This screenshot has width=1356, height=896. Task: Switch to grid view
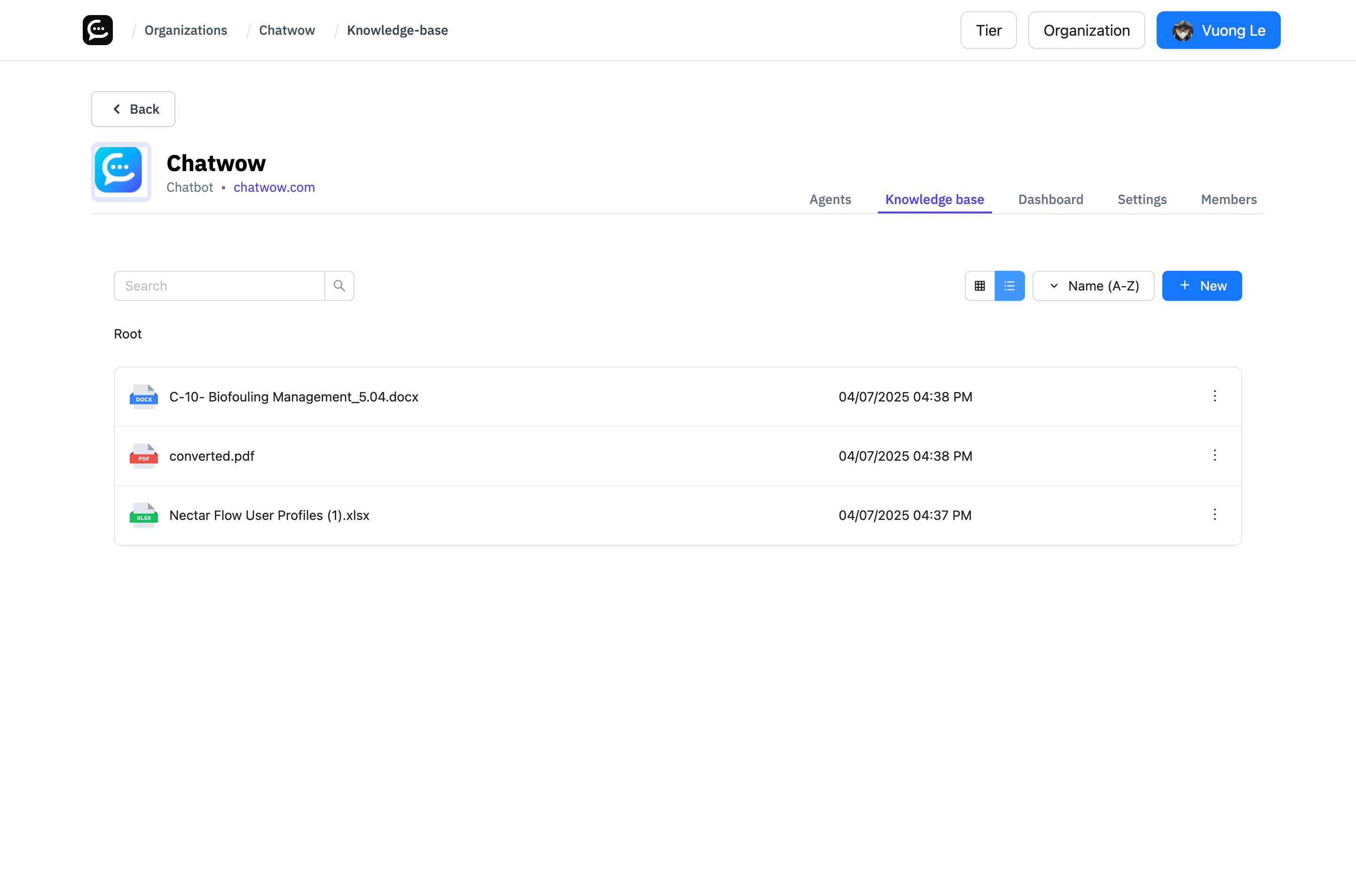(980, 285)
